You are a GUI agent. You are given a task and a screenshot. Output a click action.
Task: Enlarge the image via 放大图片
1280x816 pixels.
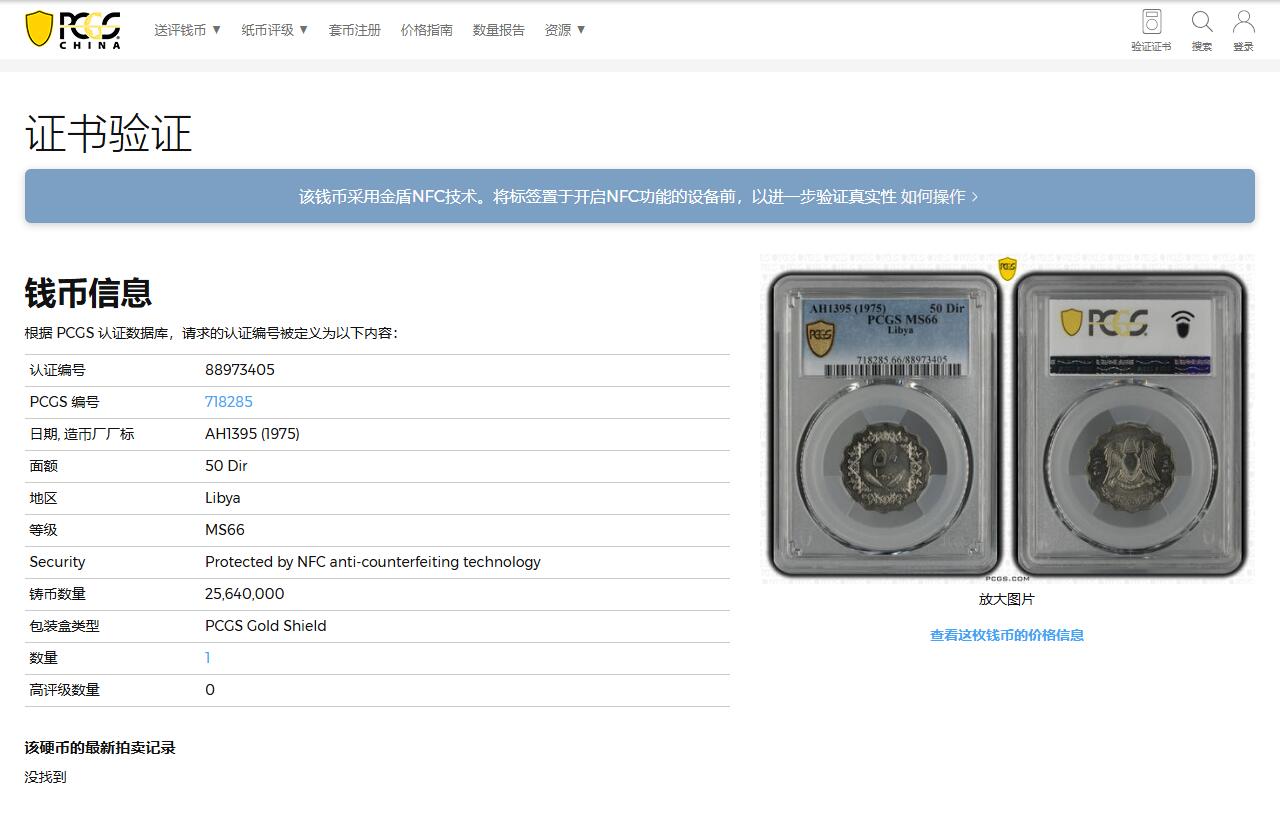(x=1007, y=599)
